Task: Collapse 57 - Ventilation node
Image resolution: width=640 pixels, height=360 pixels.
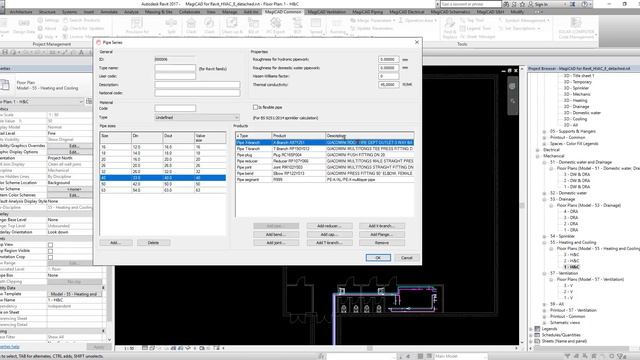Action: pyautogui.click(x=544, y=273)
